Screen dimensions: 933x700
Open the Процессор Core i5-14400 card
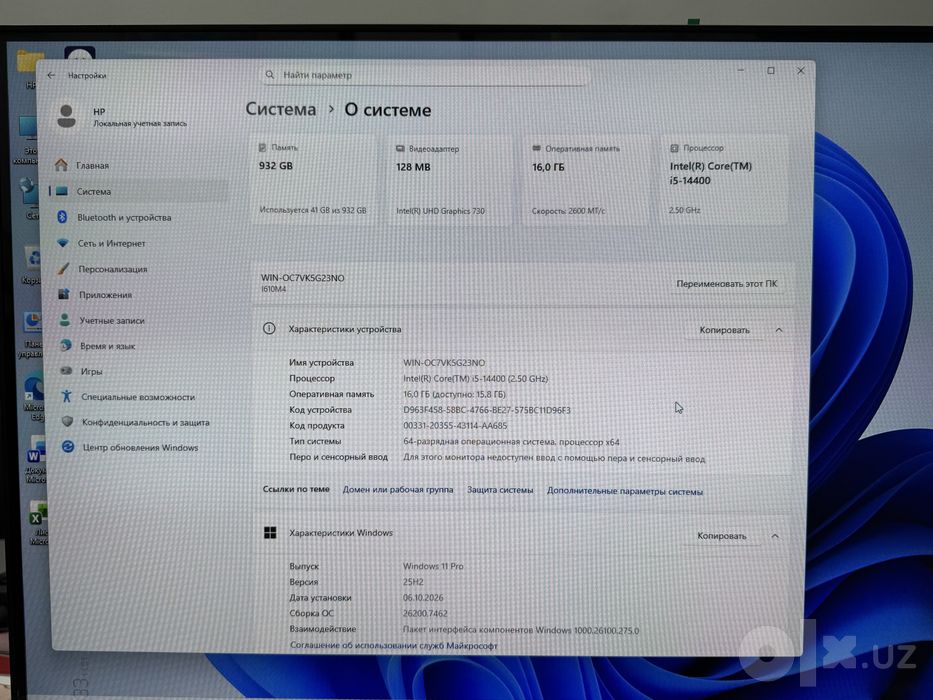pyautogui.click(x=724, y=180)
